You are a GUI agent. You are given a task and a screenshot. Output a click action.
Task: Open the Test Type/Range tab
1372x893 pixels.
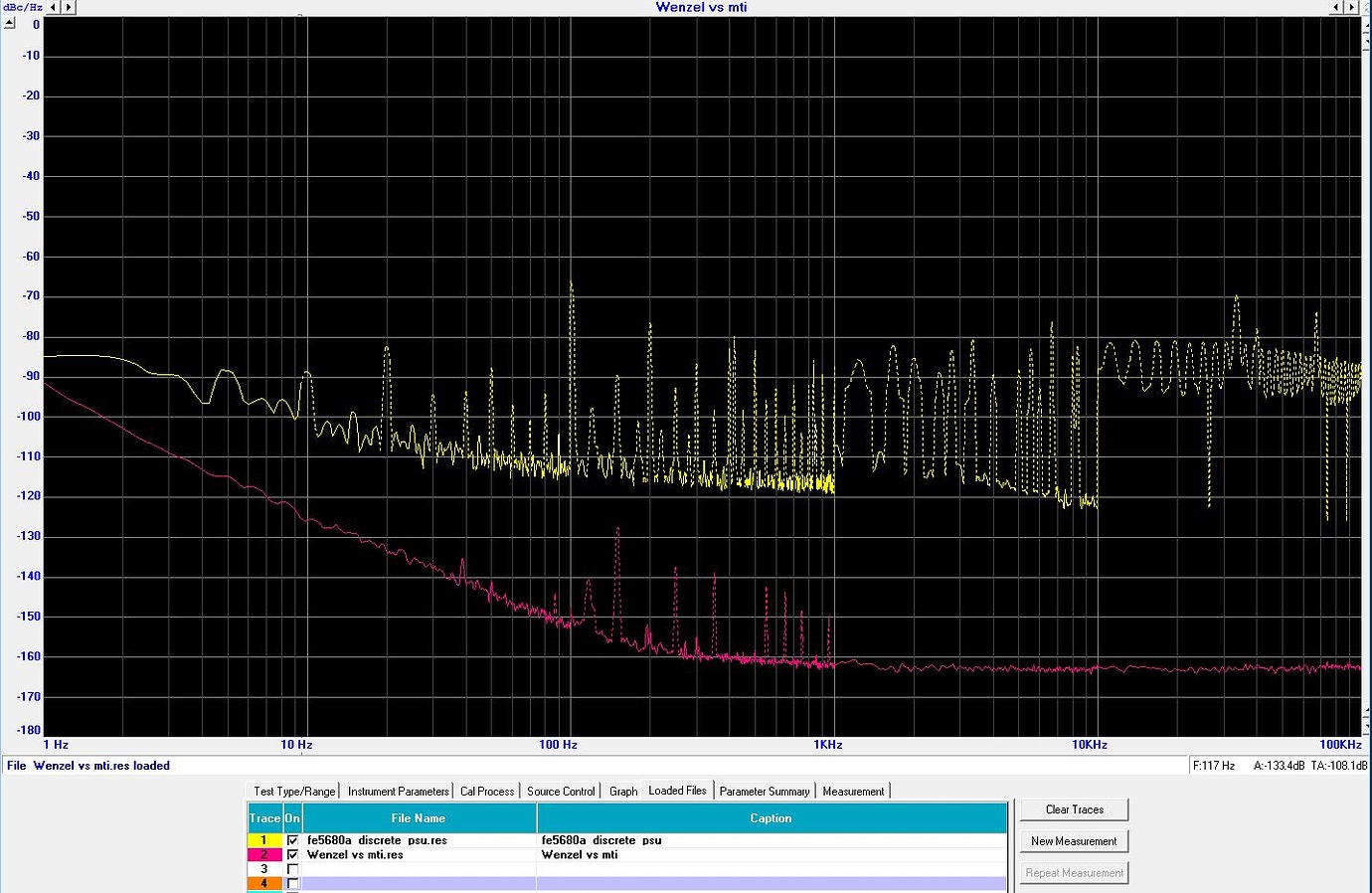point(294,792)
